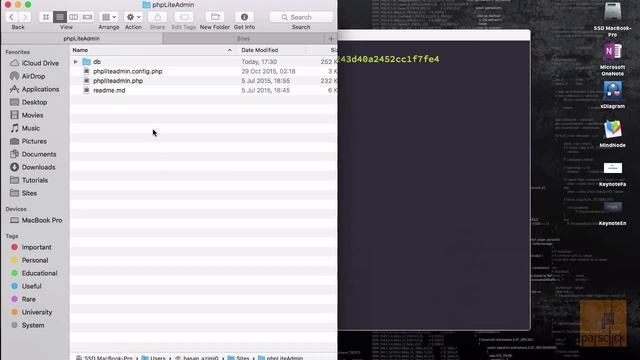Select phpliteadmin.config.php file
640x360 pixels.
coord(127,71)
